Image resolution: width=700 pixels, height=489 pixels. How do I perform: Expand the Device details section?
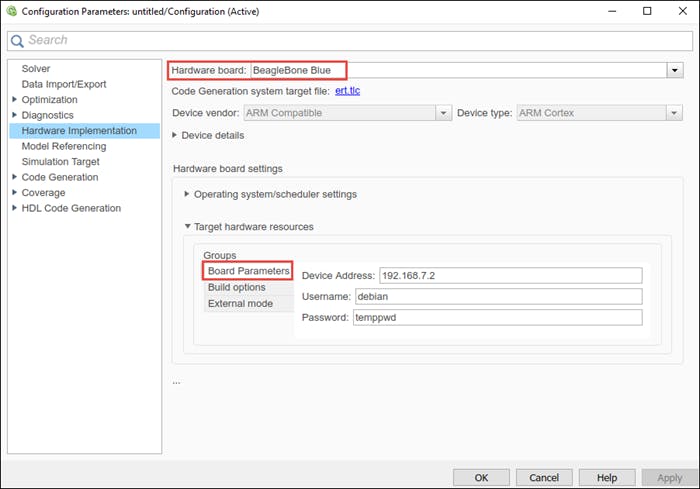click(x=176, y=135)
